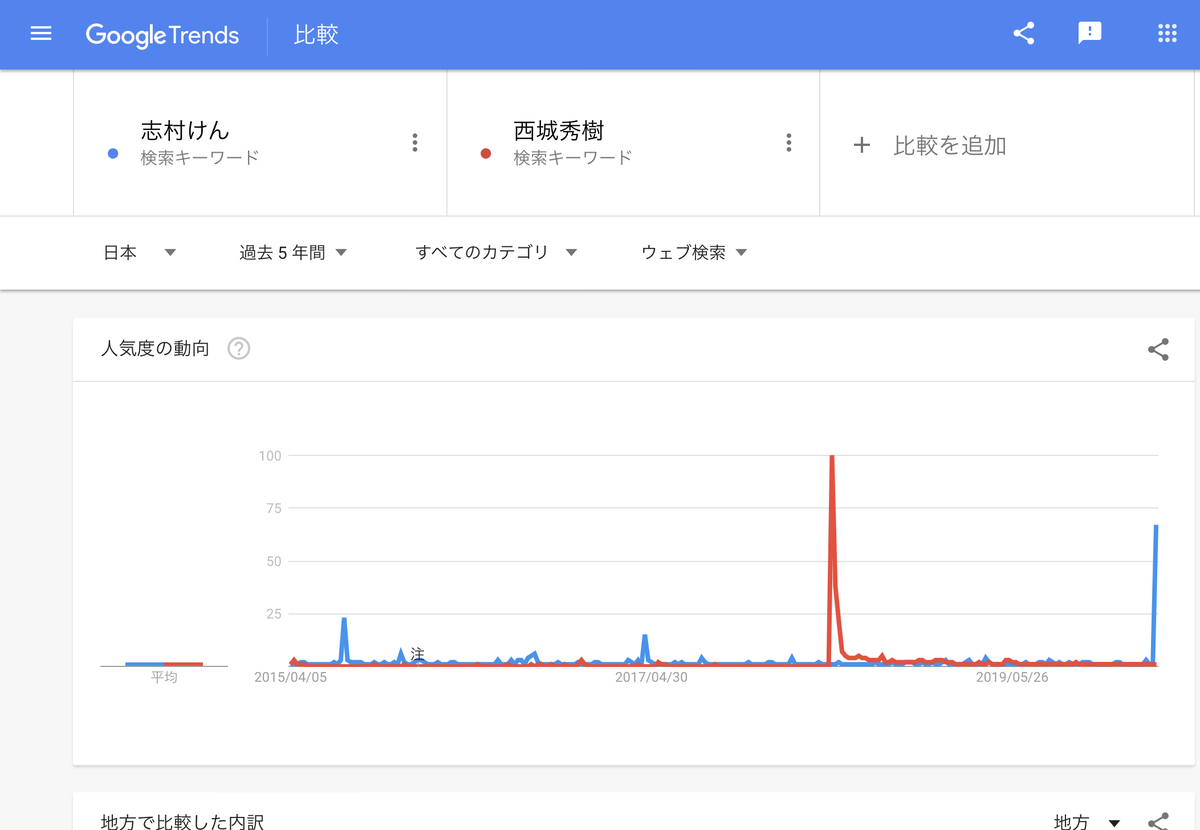
Task: Click the 2017/04/30 axis date label
Action: (651, 678)
